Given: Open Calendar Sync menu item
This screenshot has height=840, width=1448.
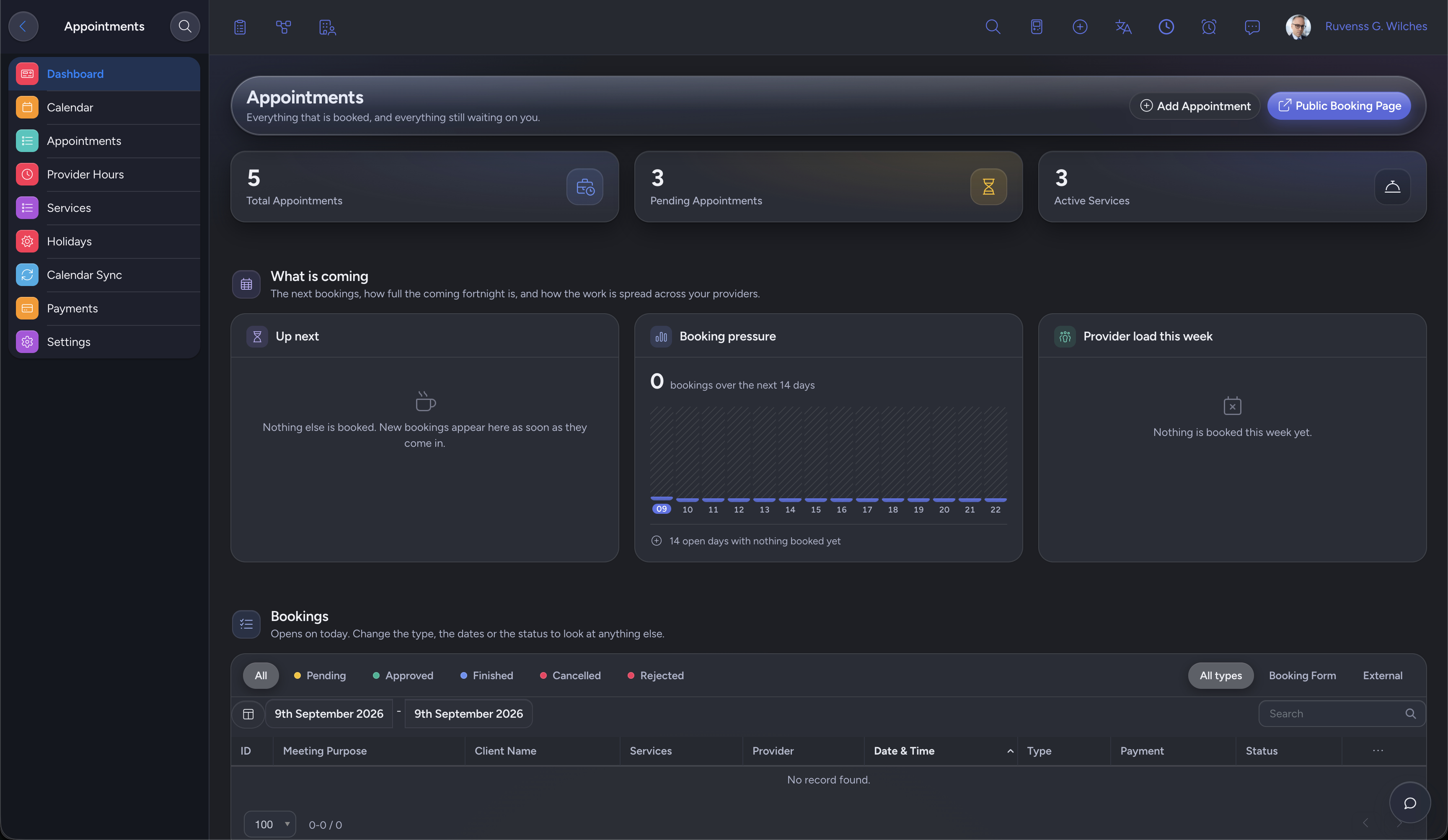Looking at the screenshot, I should point(104,275).
